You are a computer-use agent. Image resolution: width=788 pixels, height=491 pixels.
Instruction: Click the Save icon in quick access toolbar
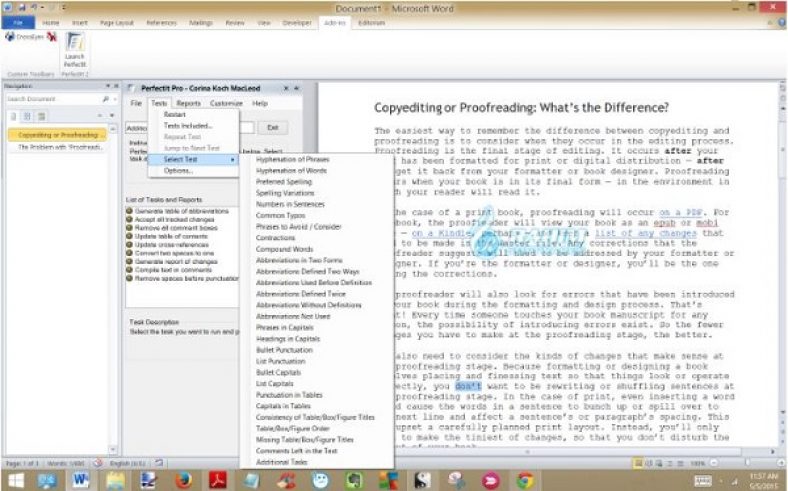pyautogui.click(x=21, y=6)
